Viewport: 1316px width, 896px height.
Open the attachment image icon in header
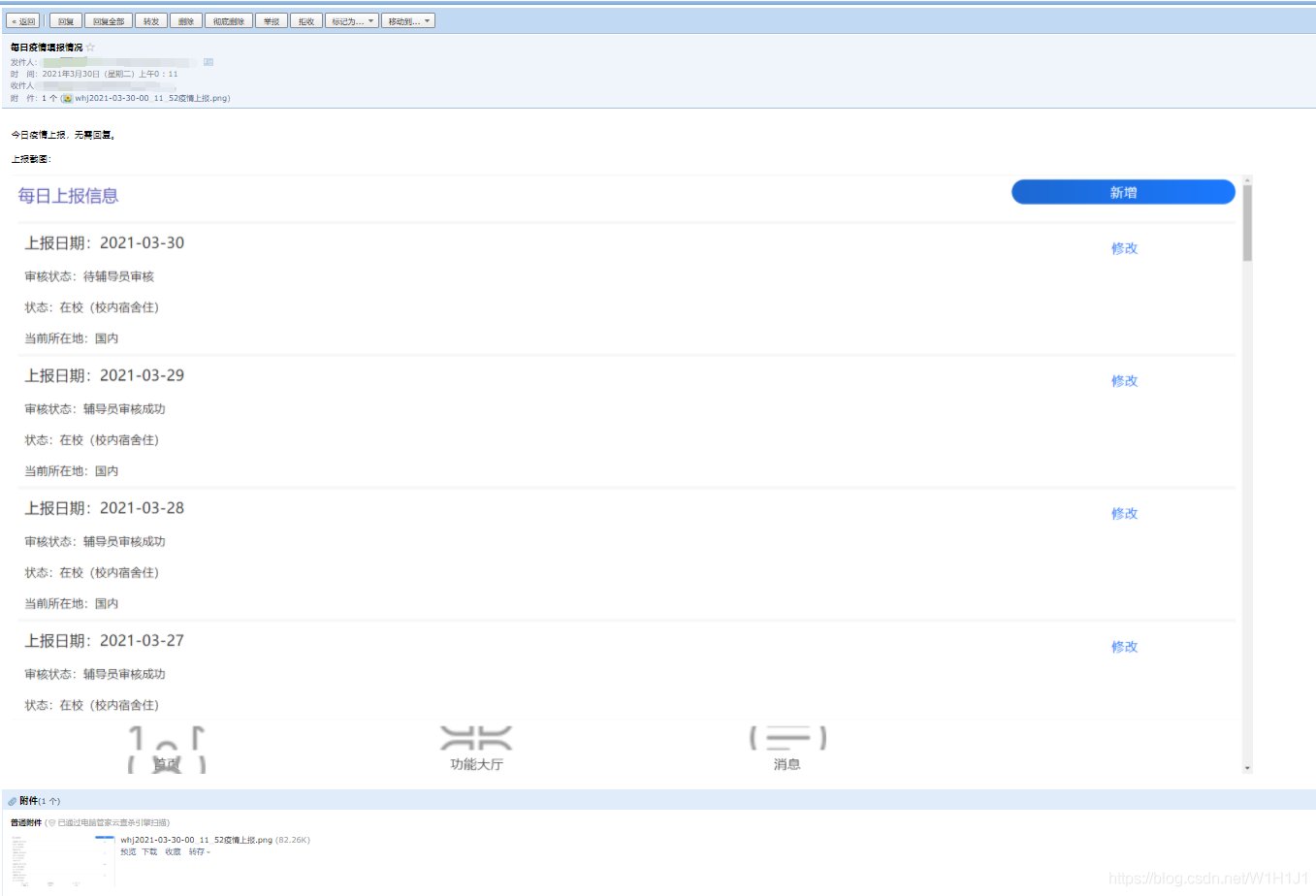point(67,98)
